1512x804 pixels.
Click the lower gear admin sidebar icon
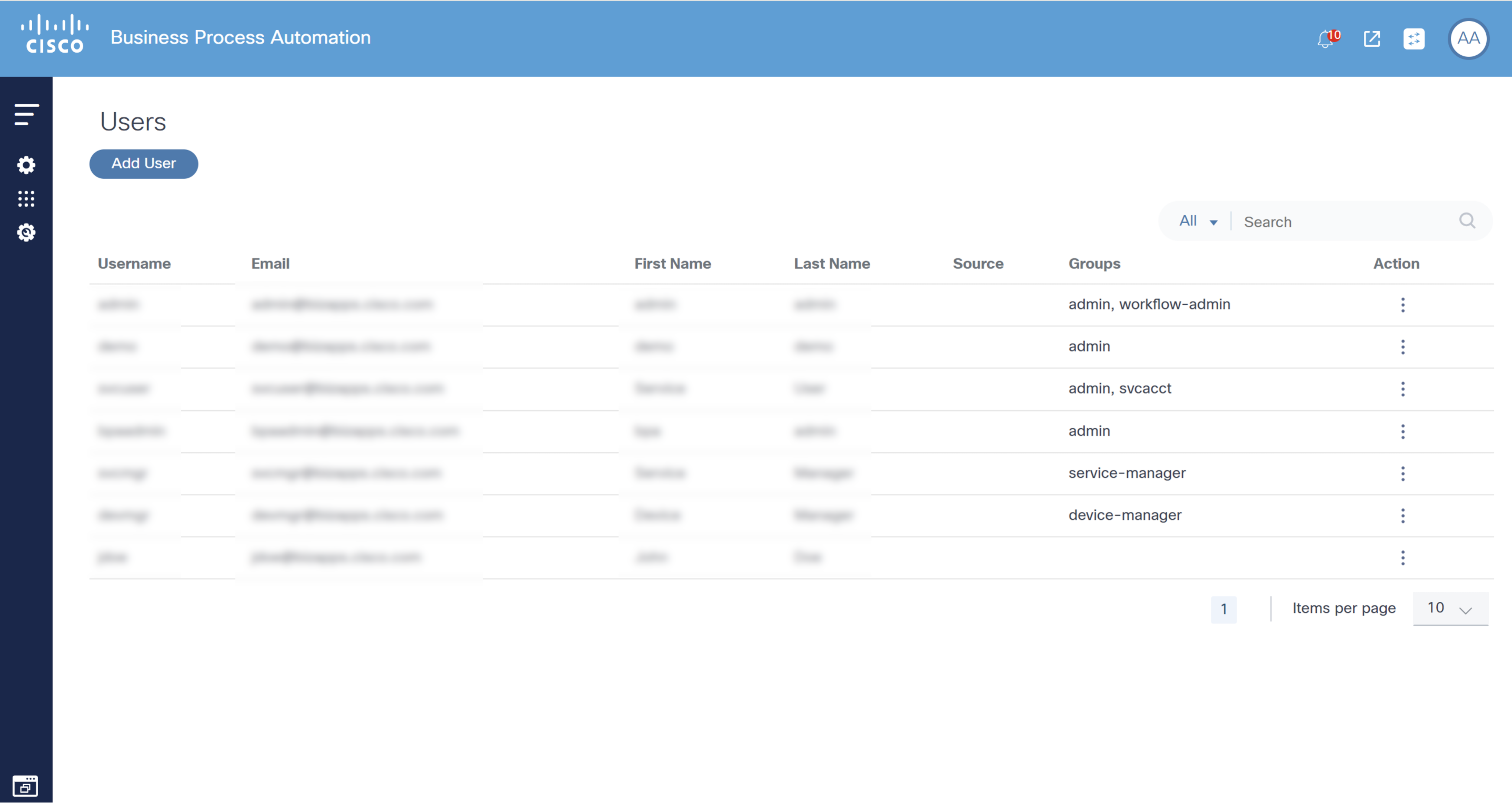click(x=26, y=233)
